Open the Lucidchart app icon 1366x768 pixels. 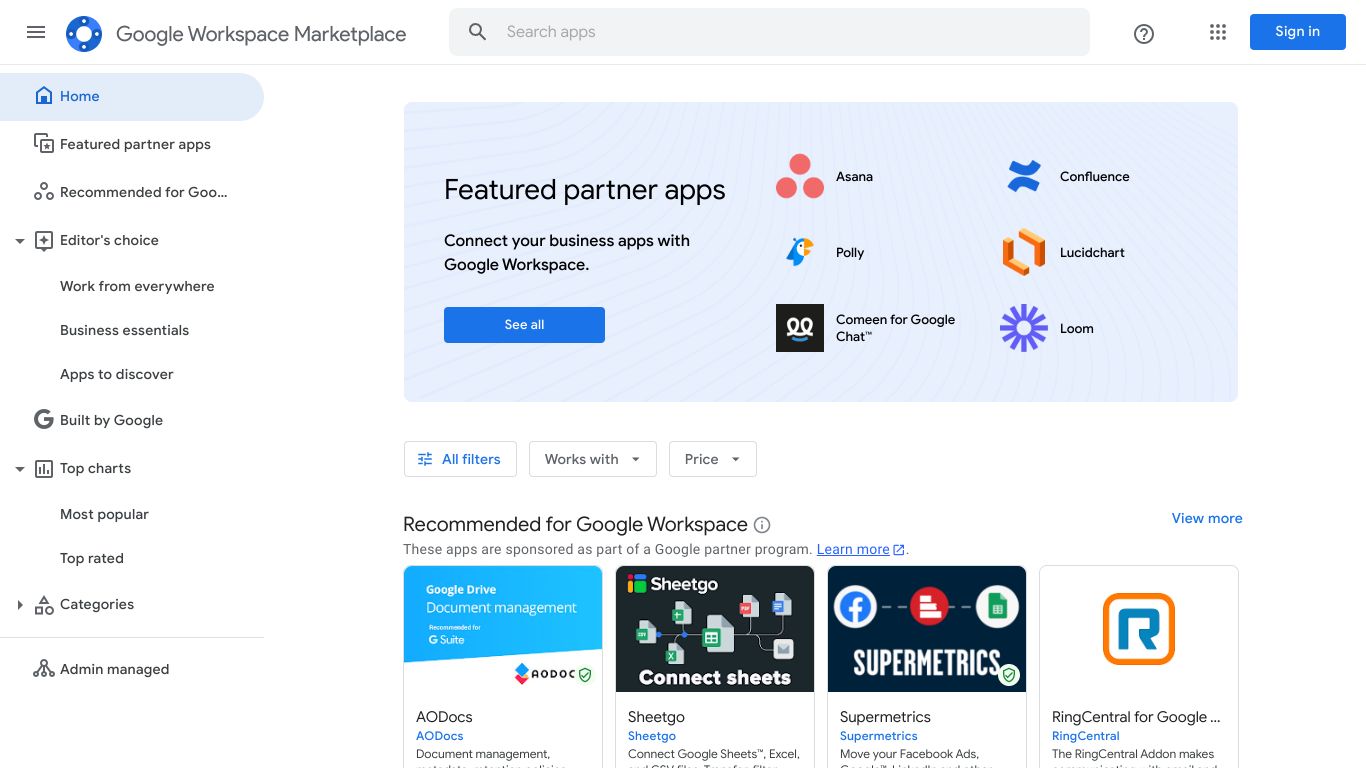1024,252
